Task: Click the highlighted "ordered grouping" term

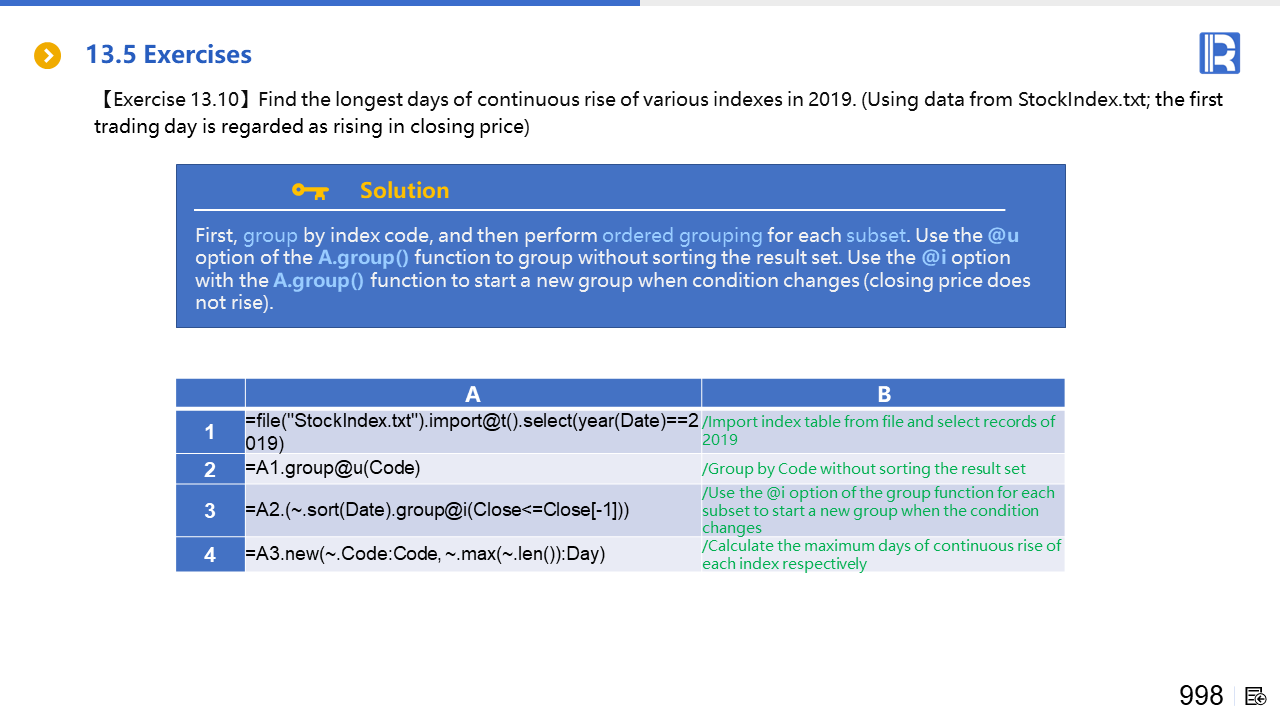Action: [681, 236]
